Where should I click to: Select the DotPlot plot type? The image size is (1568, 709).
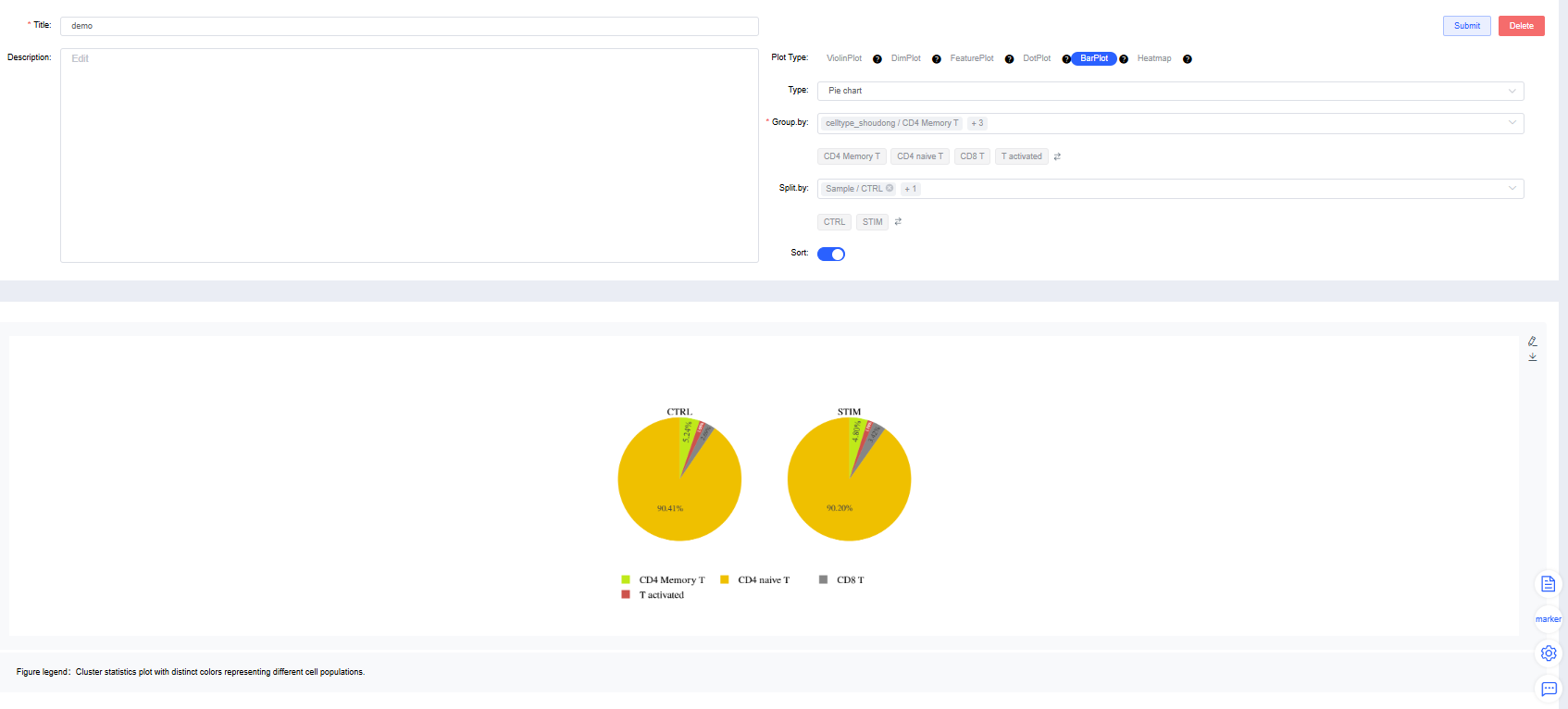(1036, 58)
